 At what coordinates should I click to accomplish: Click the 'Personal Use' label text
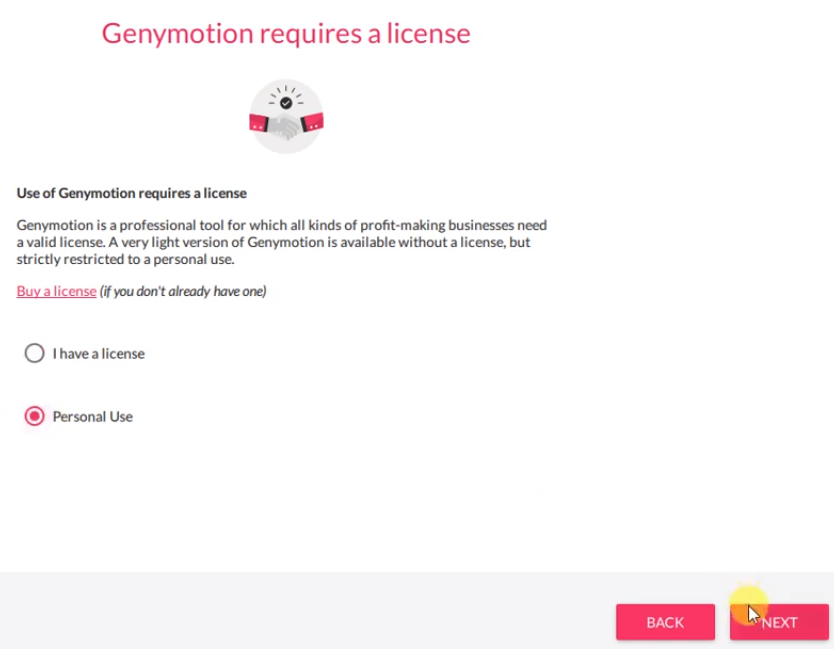point(92,416)
